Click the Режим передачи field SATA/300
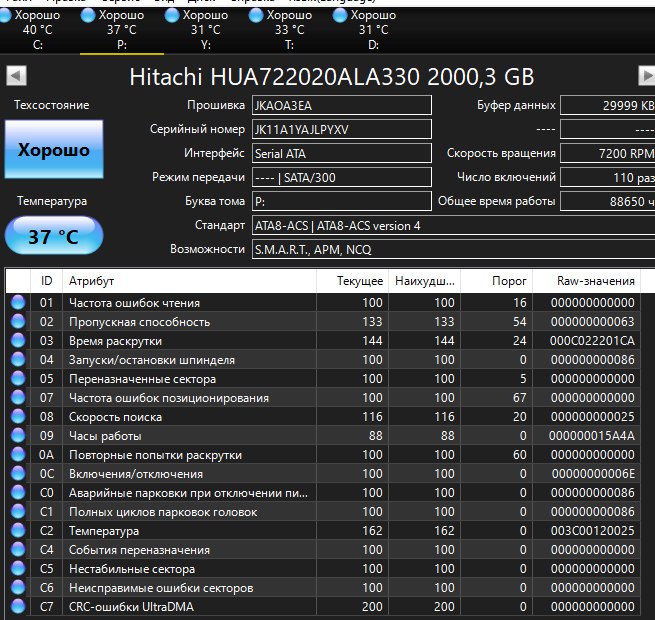The height and width of the screenshot is (620, 655). click(x=342, y=177)
